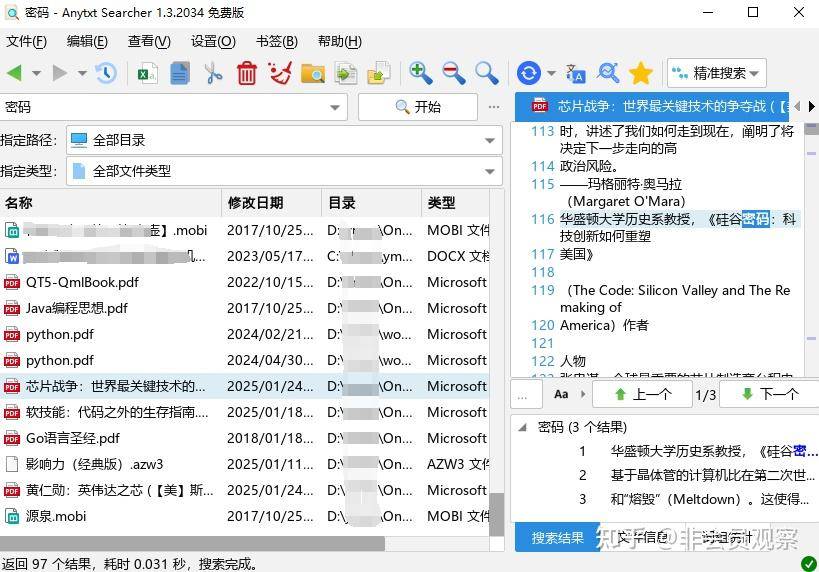This screenshot has height=572, width=819.
Task: Click the red broom clear icon
Action: click(279, 74)
